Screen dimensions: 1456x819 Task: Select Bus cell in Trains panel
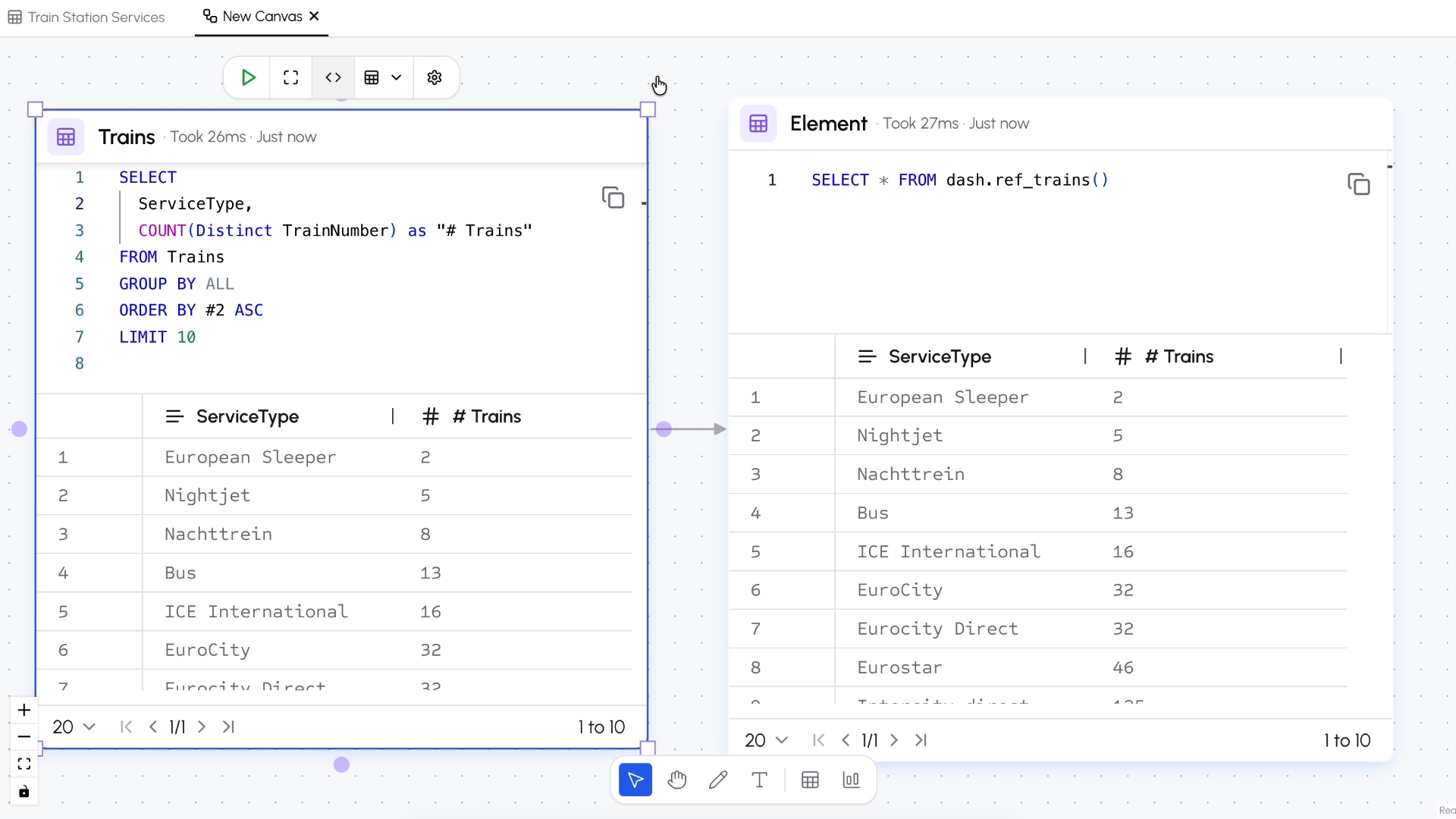pos(180,573)
